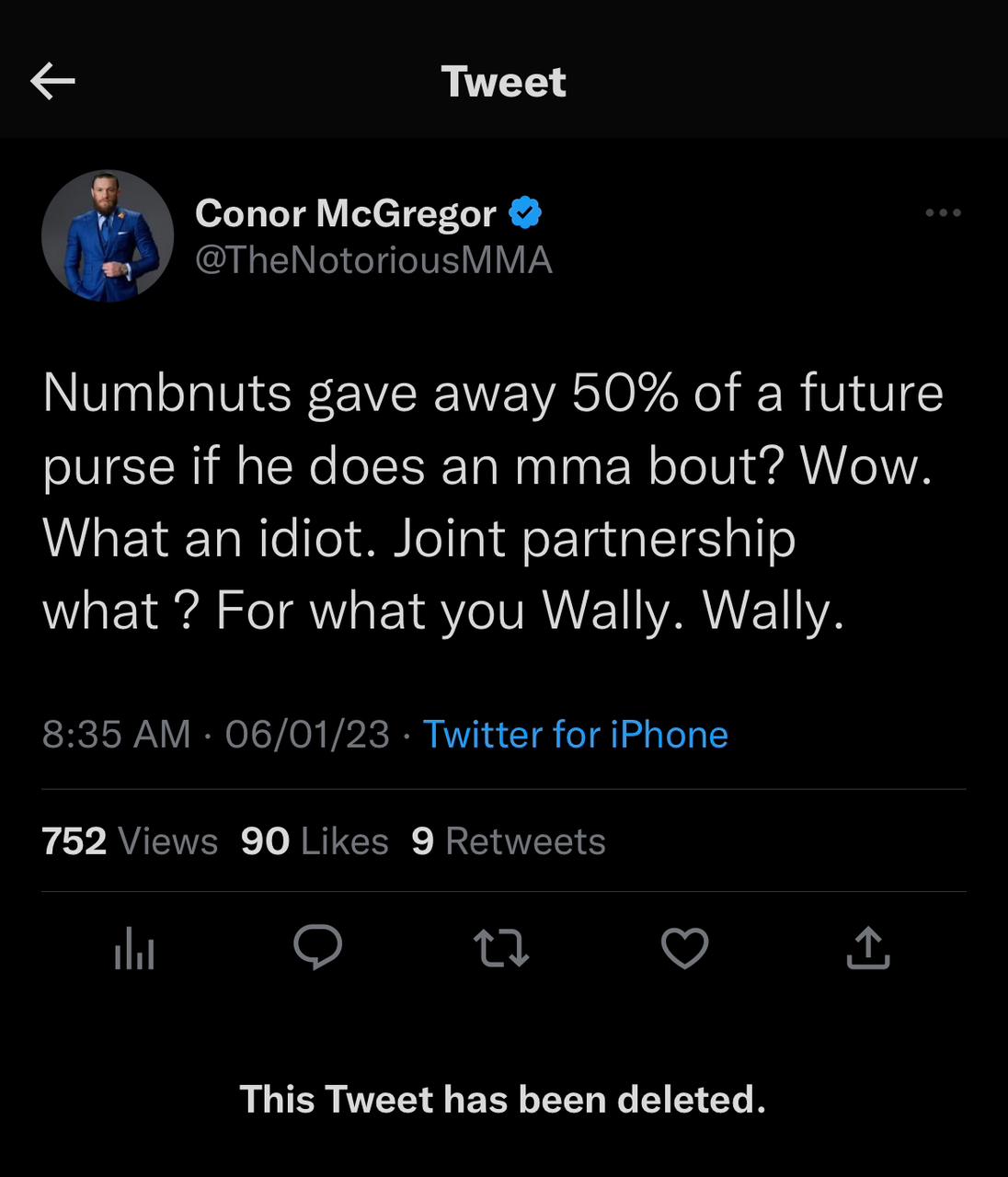Select the tweet body text
The height and width of the screenshot is (1177, 1008).
pos(492,502)
